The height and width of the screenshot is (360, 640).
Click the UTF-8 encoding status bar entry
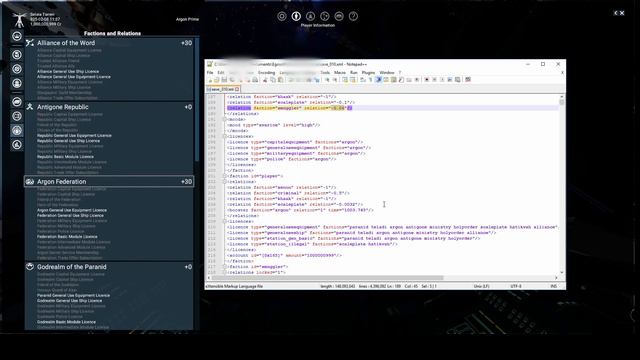[516, 287]
